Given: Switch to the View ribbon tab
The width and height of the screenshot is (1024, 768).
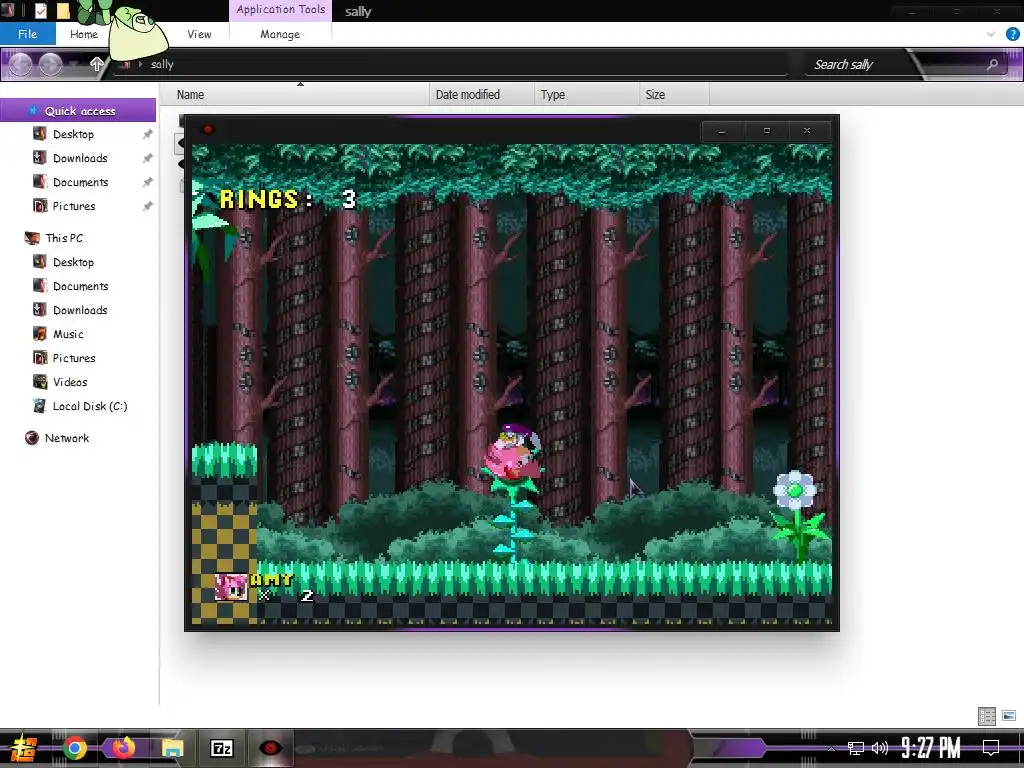Looking at the screenshot, I should (x=199, y=34).
